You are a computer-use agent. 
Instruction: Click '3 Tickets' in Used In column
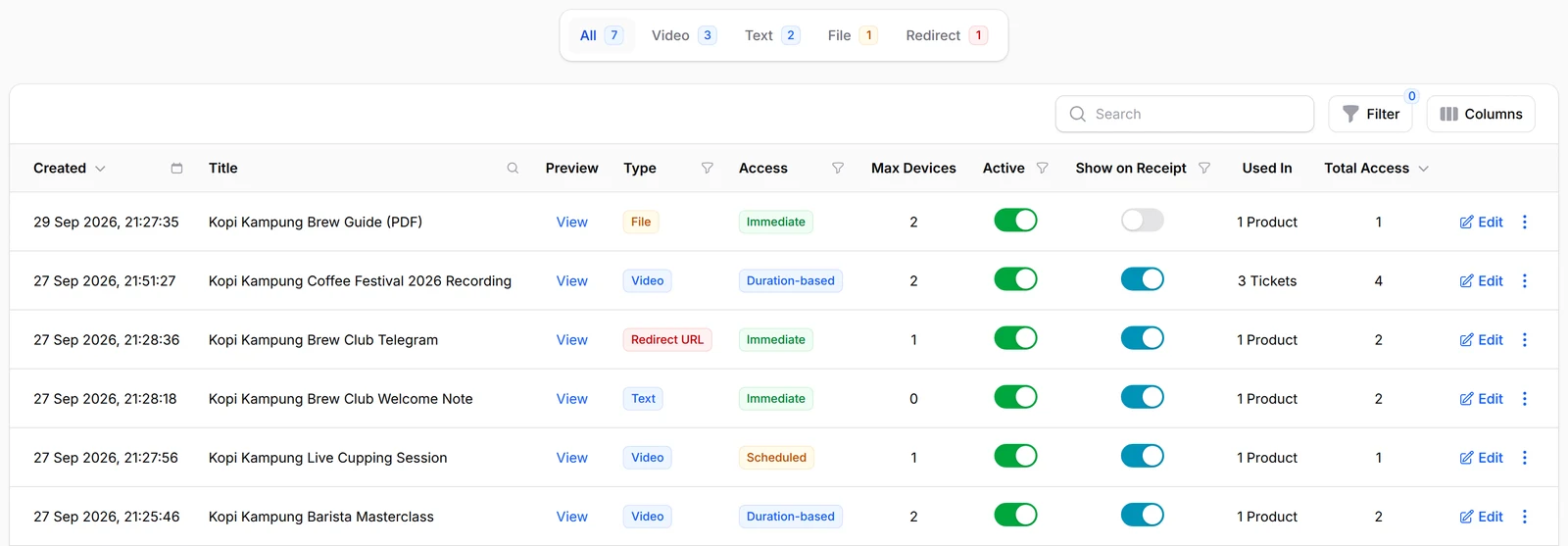1267,281
